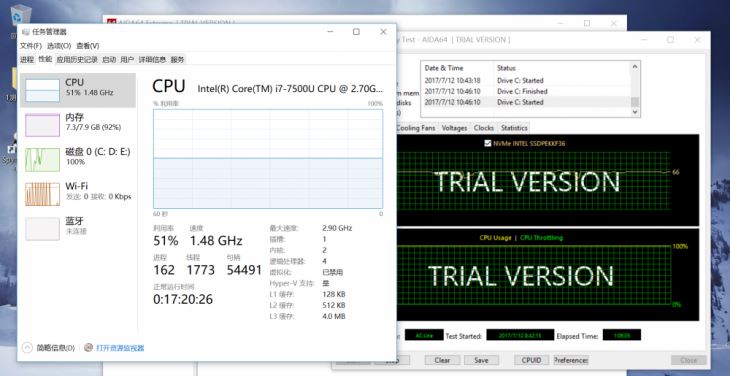Screen dimensions: 730x376
Task: Select the 蓝牙 Bluetooth graph thumbnail
Action: [x=42, y=229]
